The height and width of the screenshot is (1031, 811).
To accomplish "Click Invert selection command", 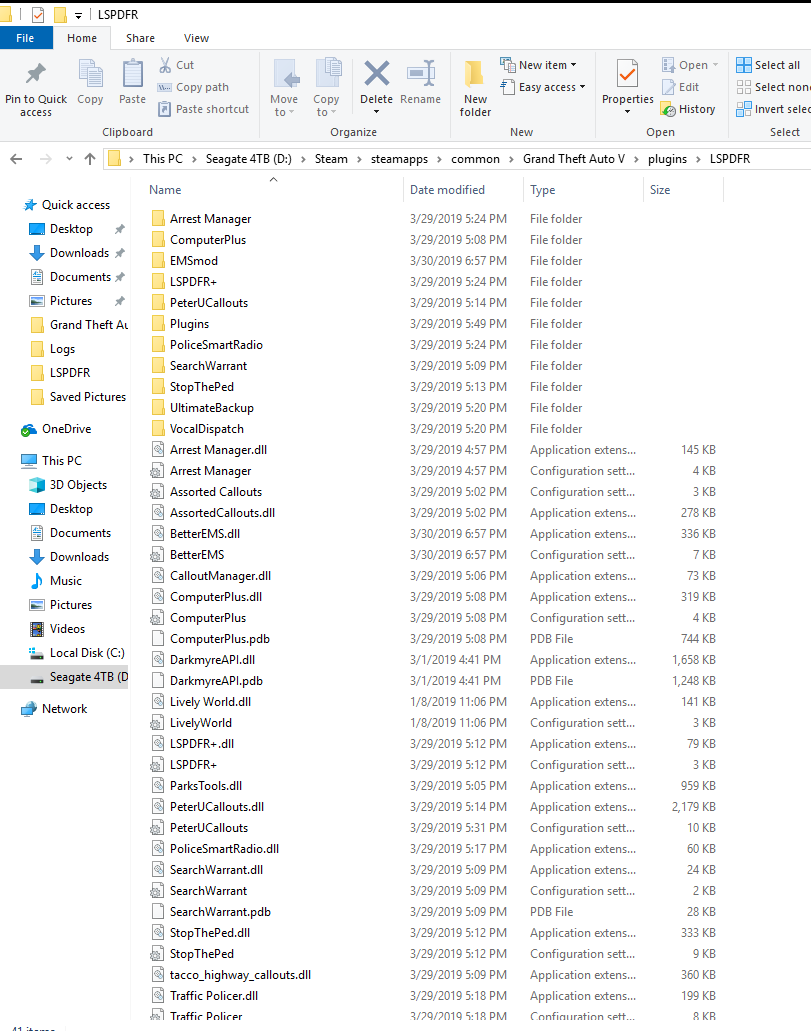I will point(774,109).
